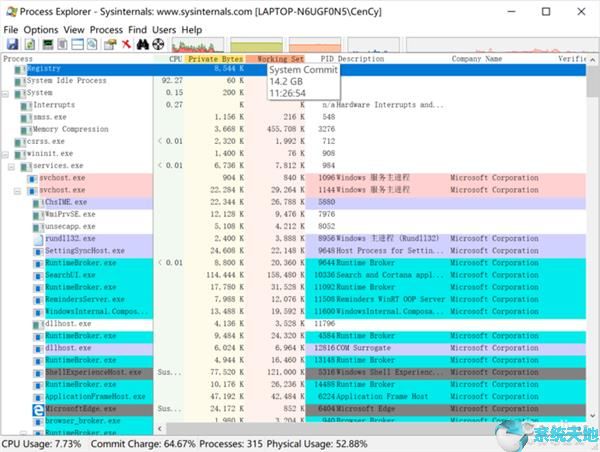Image resolution: width=600 pixels, height=452 pixels.
Task: Open System Information from the toolbar icon
Action: (48, 44)
